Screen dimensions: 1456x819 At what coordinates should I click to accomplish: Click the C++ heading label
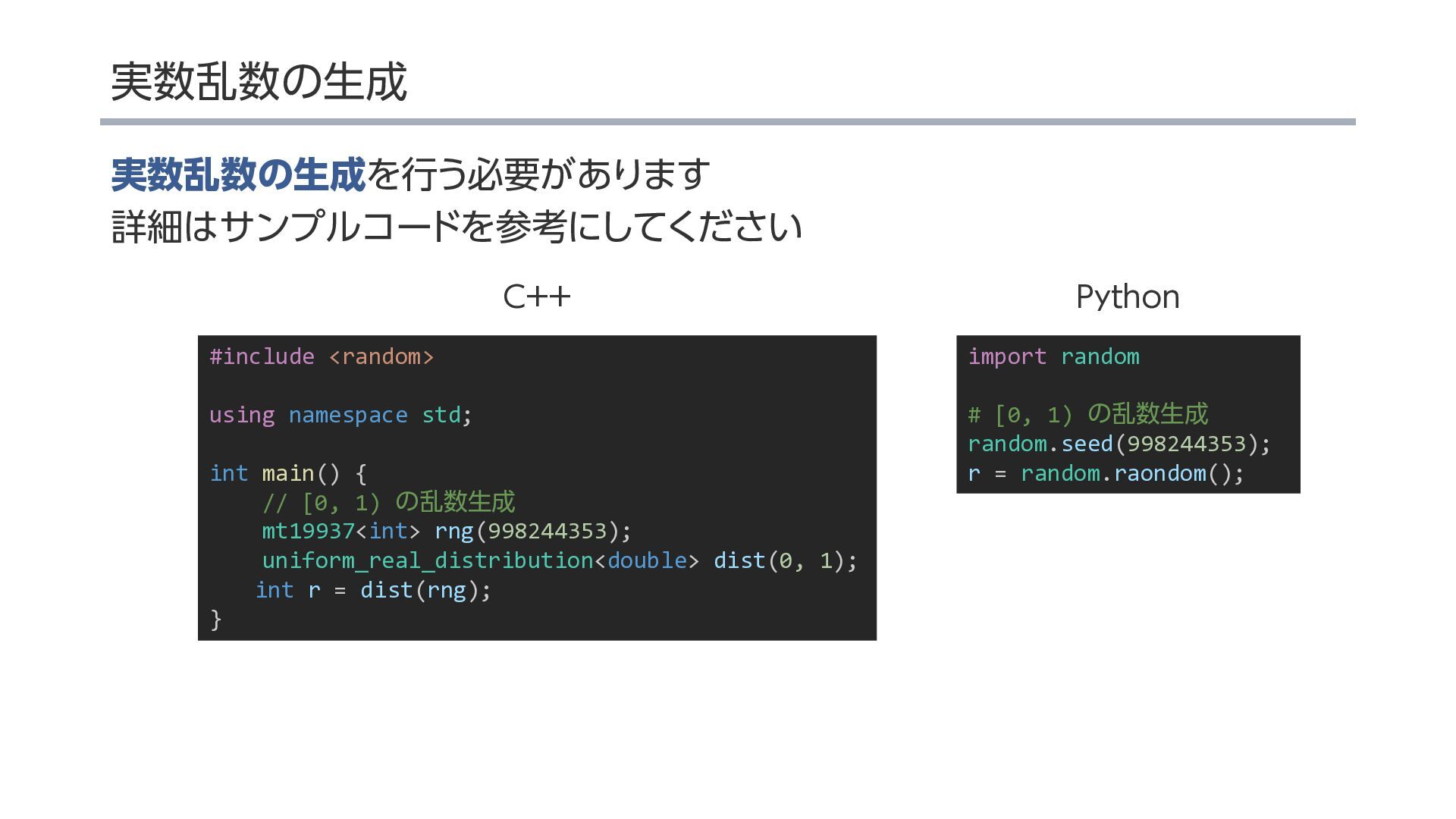click(536, 297)
